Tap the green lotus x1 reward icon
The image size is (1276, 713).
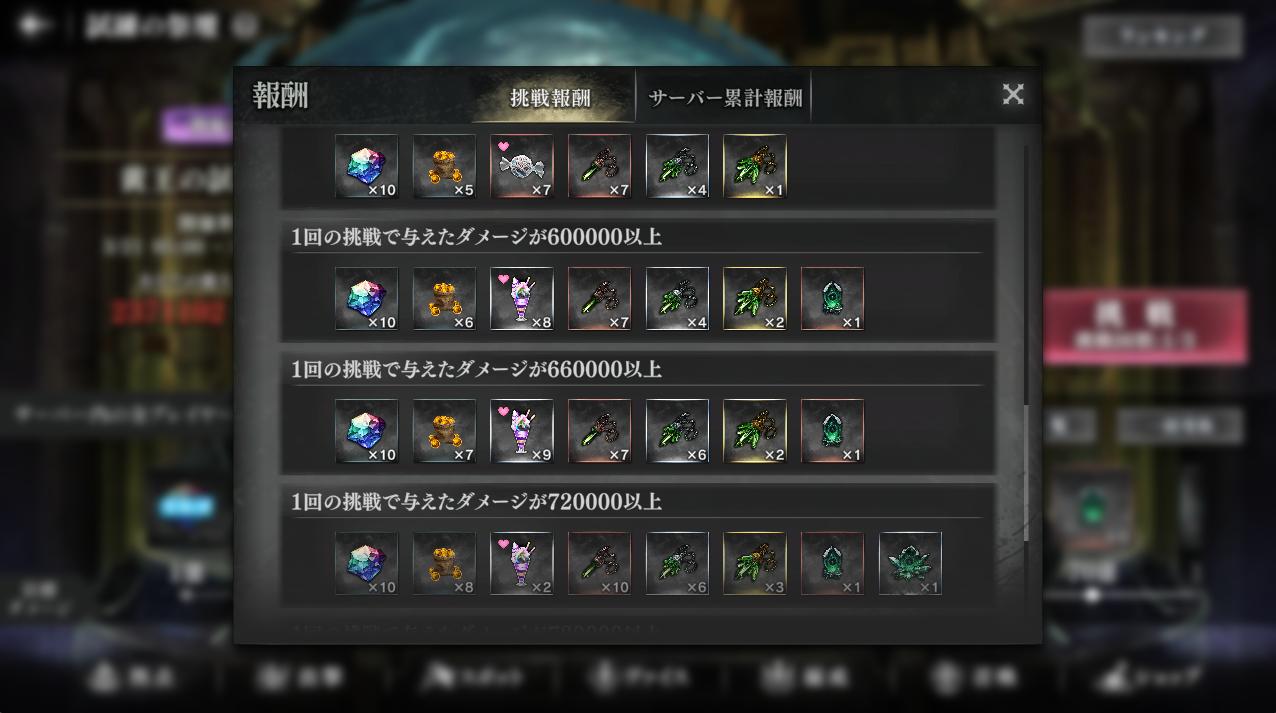click(910, 563)
